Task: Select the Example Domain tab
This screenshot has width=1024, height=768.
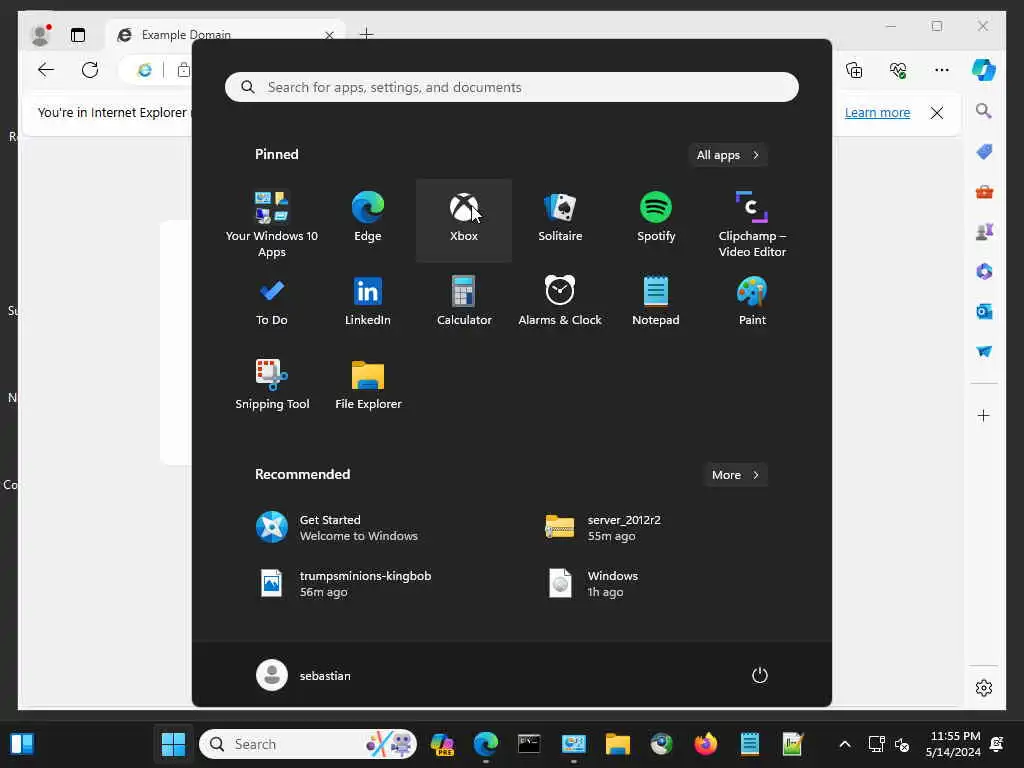Action: click(225, 35)
